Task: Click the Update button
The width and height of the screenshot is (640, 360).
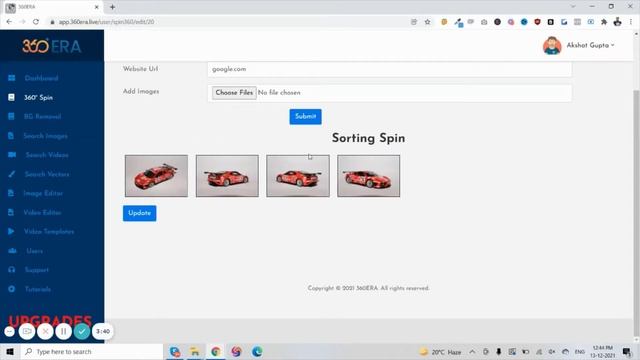Action: click(x=140, y=213)
